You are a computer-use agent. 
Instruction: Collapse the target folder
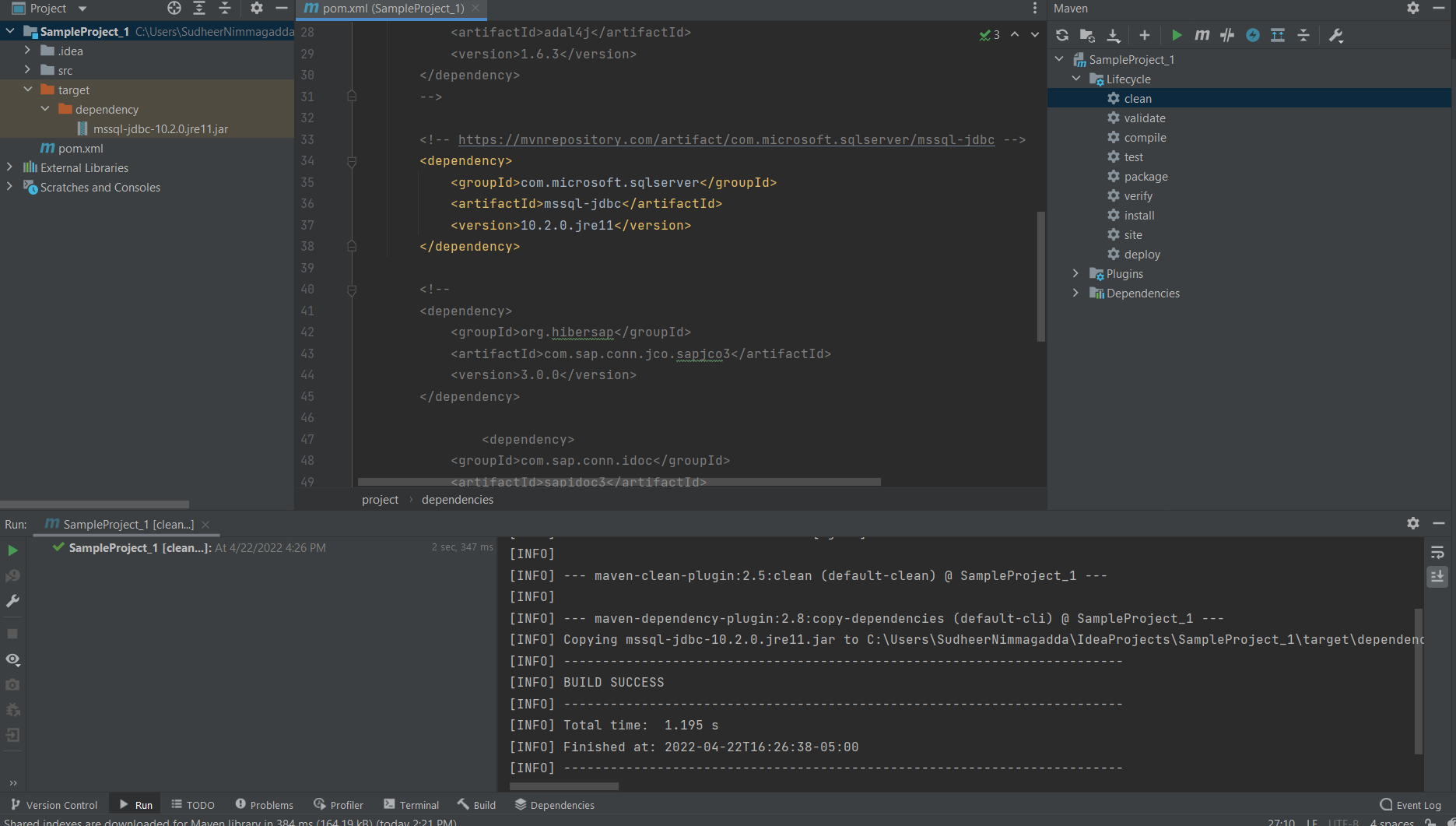28,90
